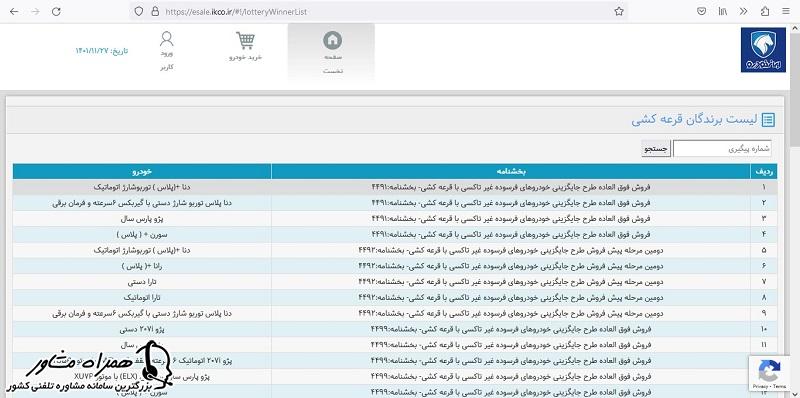Focus the شماره پیگیری search field

[722, 149]
